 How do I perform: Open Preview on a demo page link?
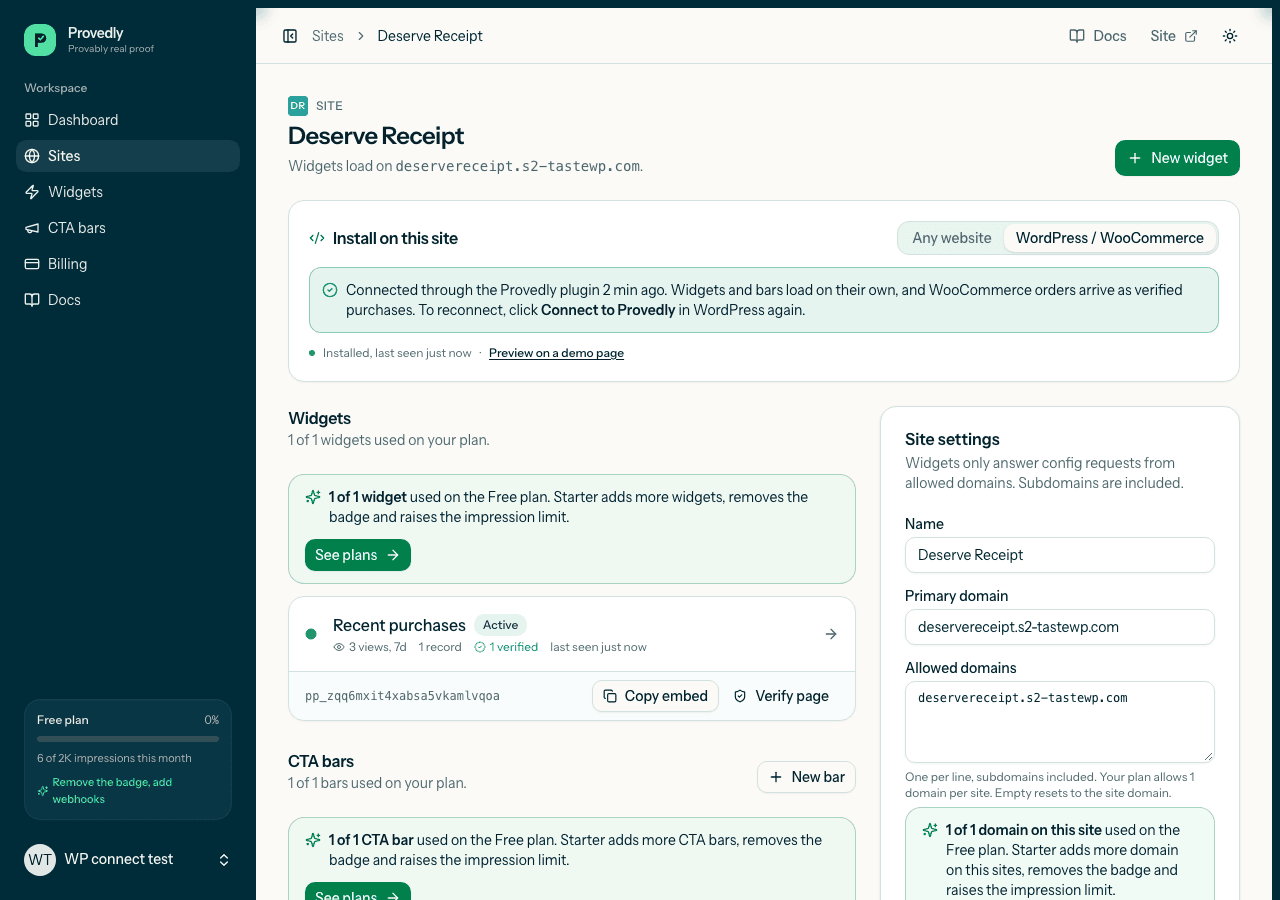pyautogui.click(x=556, y=353)
